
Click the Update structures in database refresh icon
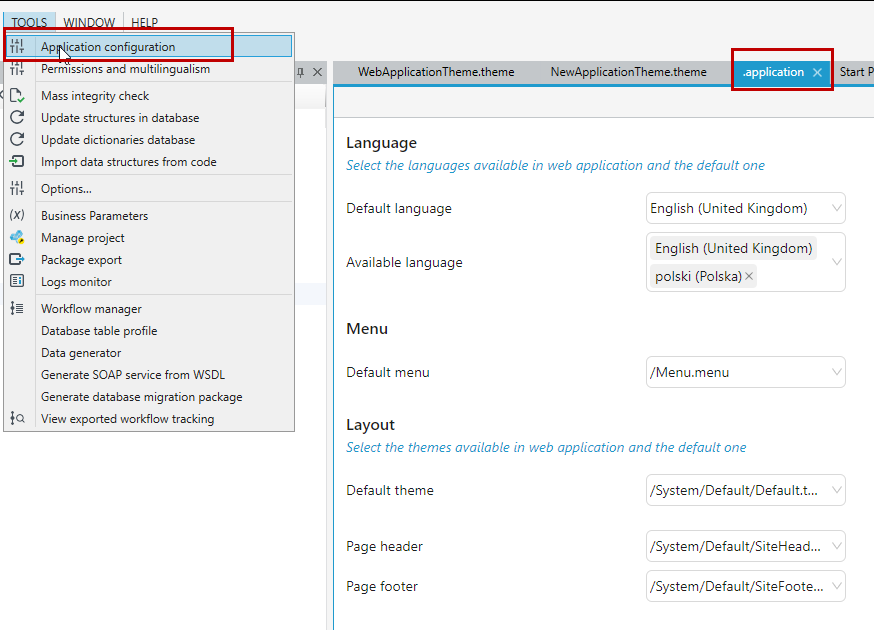17,118
